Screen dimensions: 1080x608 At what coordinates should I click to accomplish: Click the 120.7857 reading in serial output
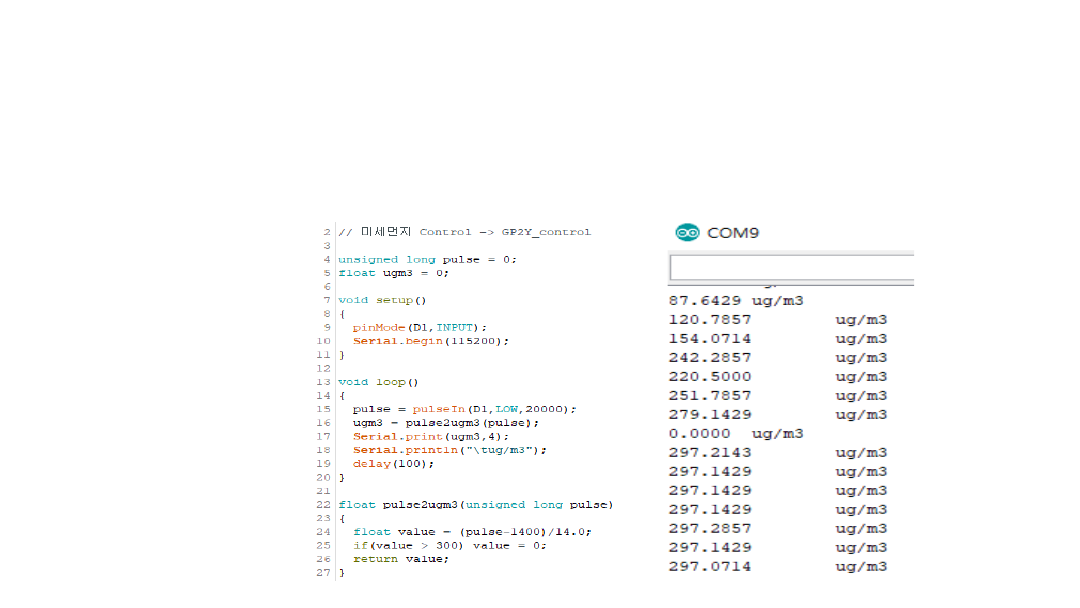point(709,320)
